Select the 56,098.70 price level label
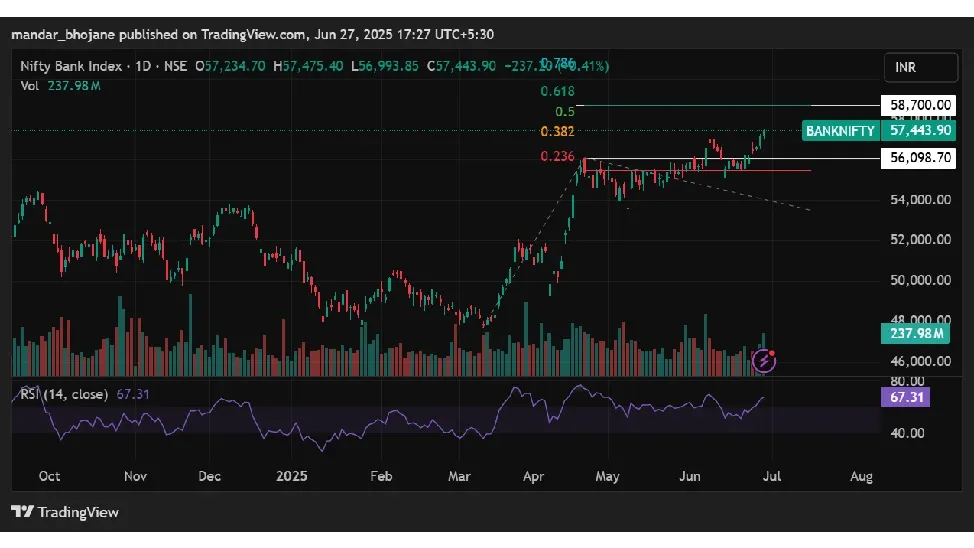Image resolution: width=974 pixels, height=548 pixels. click(919, 158)
